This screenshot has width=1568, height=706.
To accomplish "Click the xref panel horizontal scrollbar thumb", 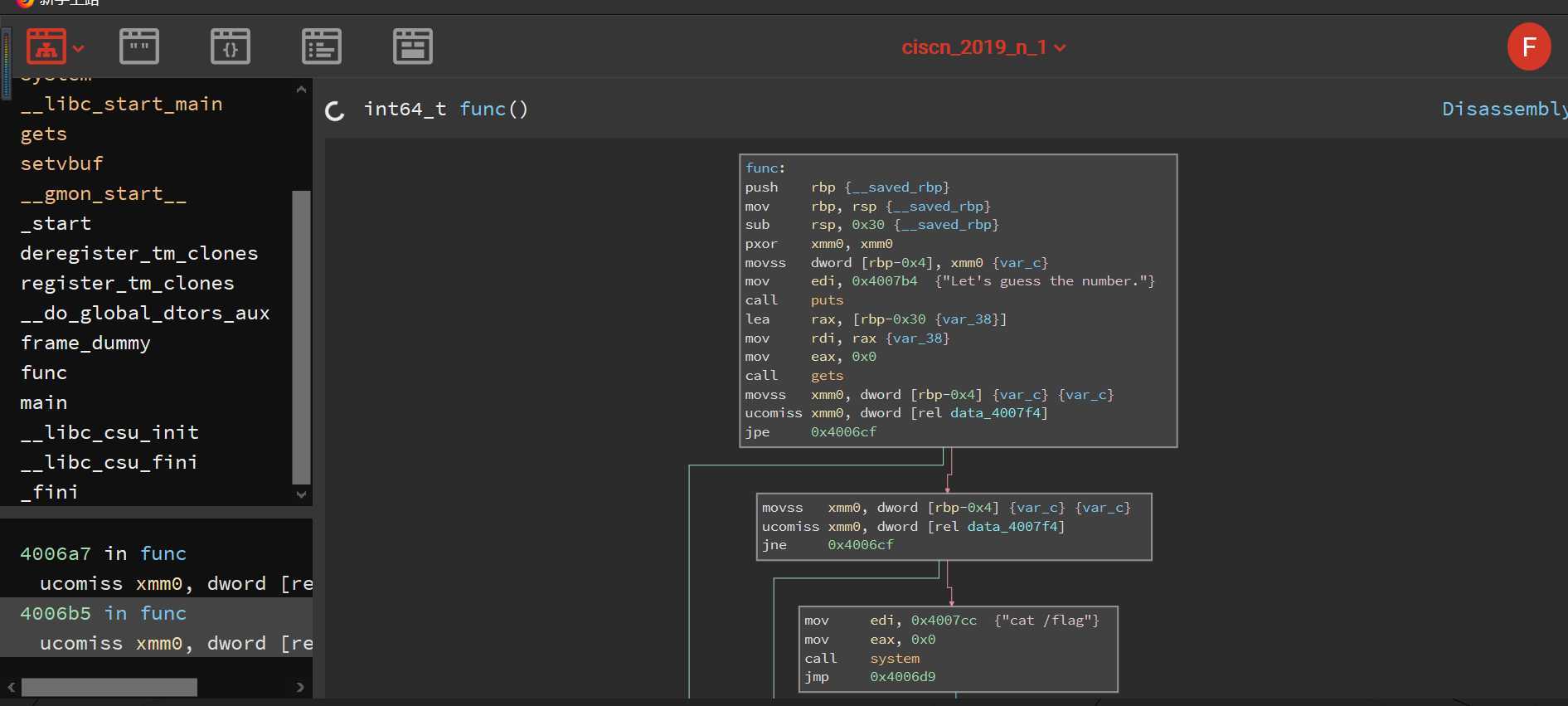I will (x=109, y=687).
